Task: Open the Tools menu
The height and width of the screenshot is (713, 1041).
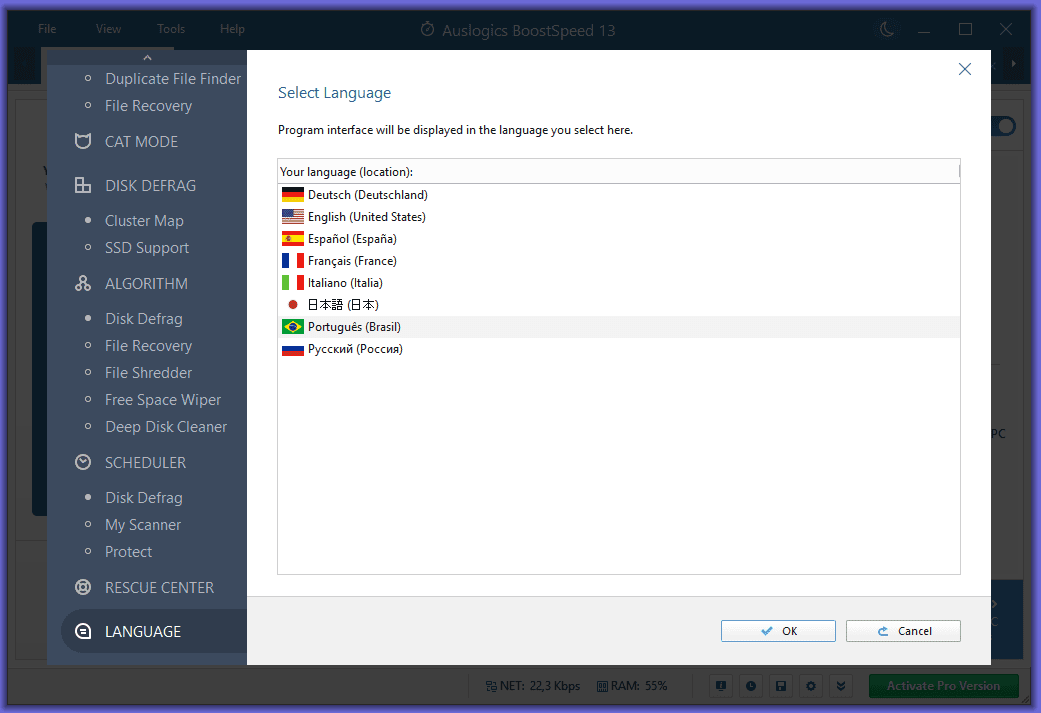Action: pos(171,29)
